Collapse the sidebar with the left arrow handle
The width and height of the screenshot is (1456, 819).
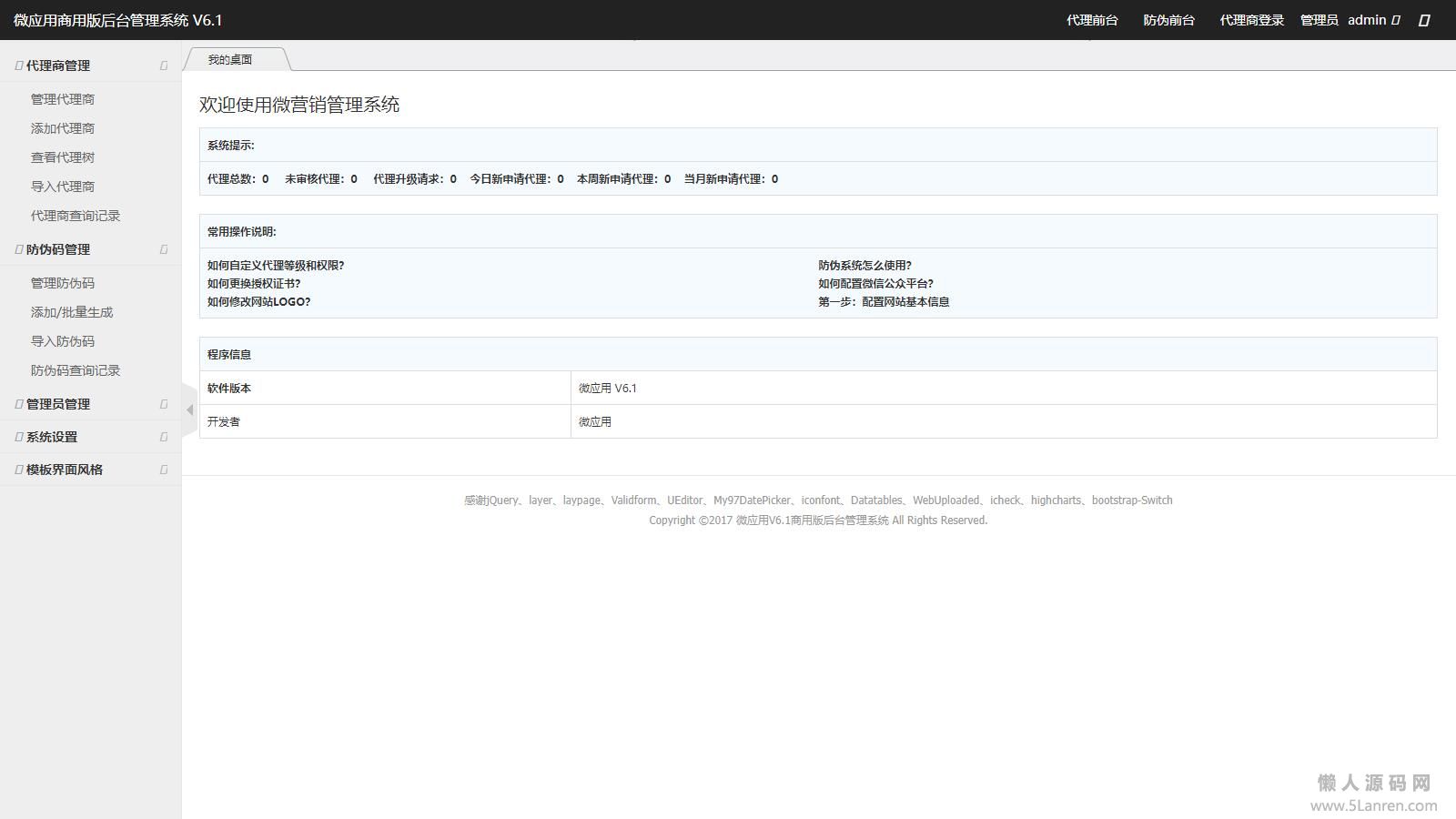click(x=189, y=410)
